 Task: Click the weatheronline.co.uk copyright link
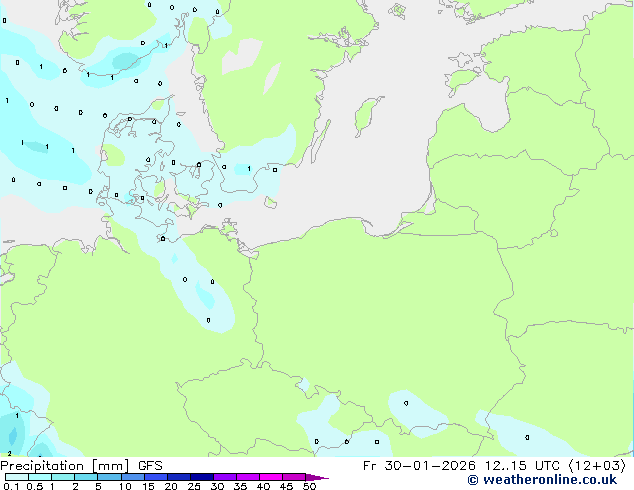click(542, 480)
